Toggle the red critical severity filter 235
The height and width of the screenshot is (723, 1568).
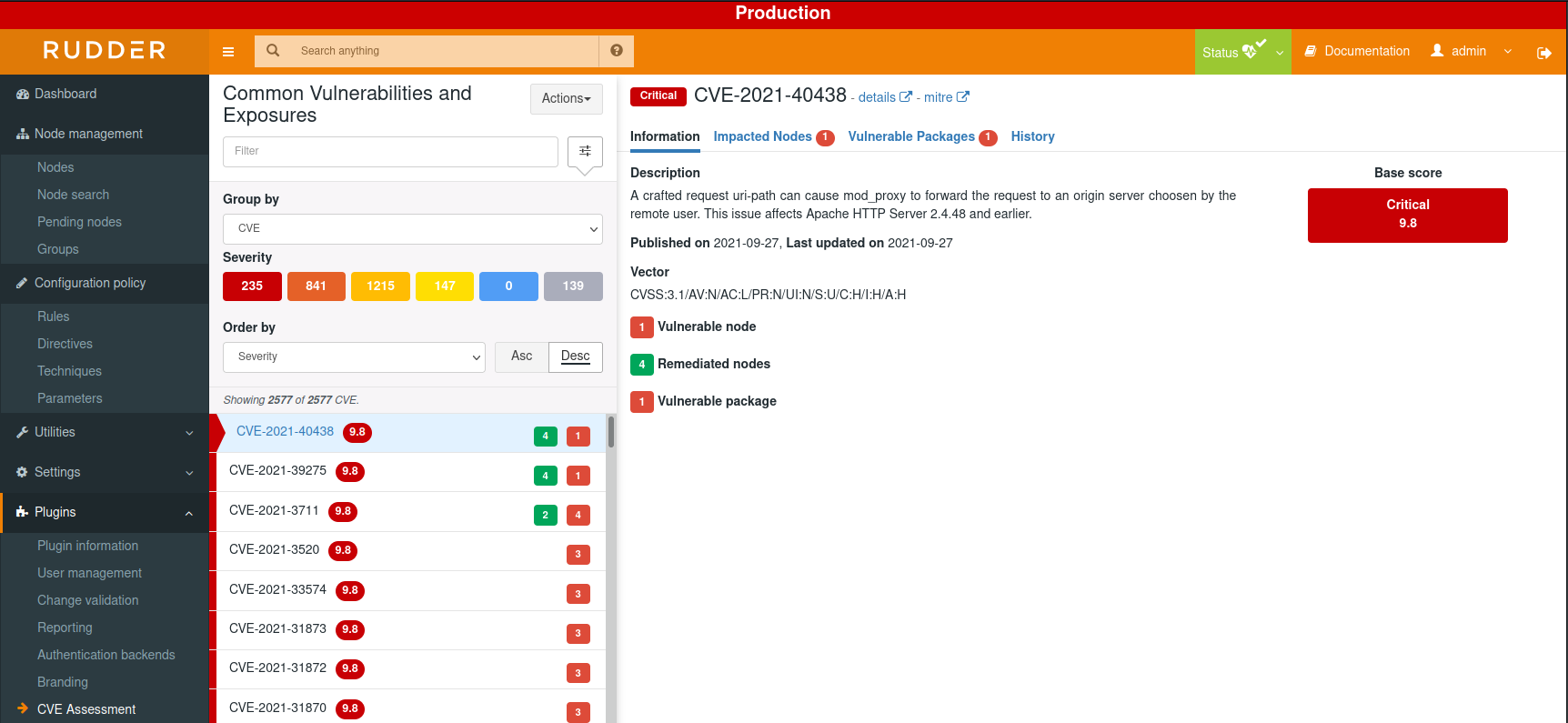click(x=252, y=286)
